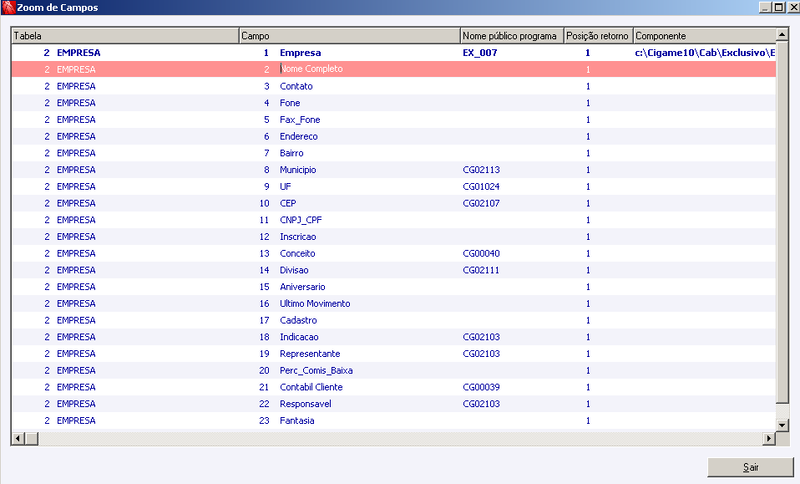Select the Divisao row
This screenshot has width=800, height=484.
coord(393,270)
